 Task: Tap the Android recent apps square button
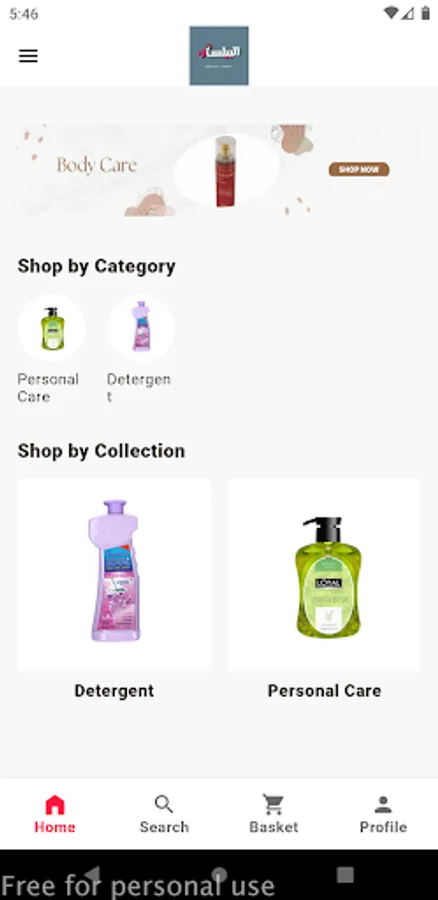[345, 874]
